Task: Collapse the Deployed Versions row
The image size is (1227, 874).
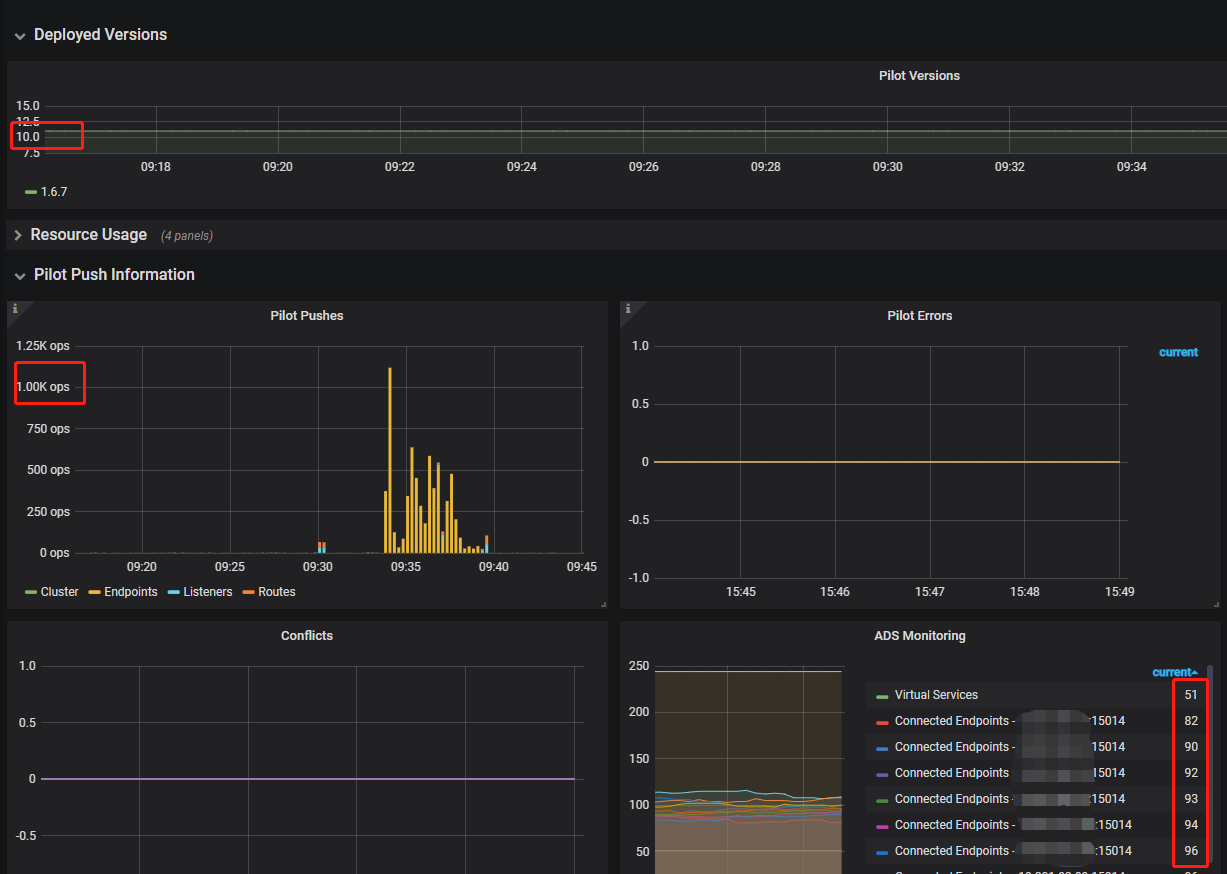Action: tap(99, 34)
